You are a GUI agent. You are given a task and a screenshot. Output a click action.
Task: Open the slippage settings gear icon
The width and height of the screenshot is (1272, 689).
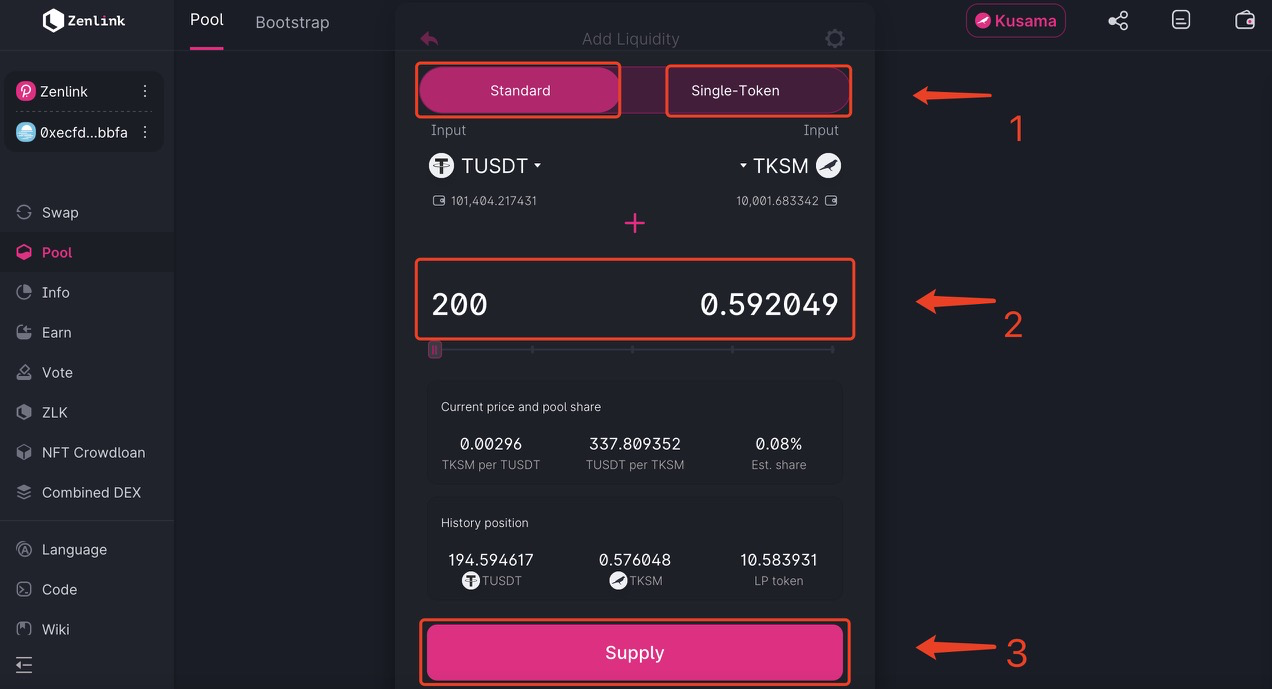(x=834, y=39)
